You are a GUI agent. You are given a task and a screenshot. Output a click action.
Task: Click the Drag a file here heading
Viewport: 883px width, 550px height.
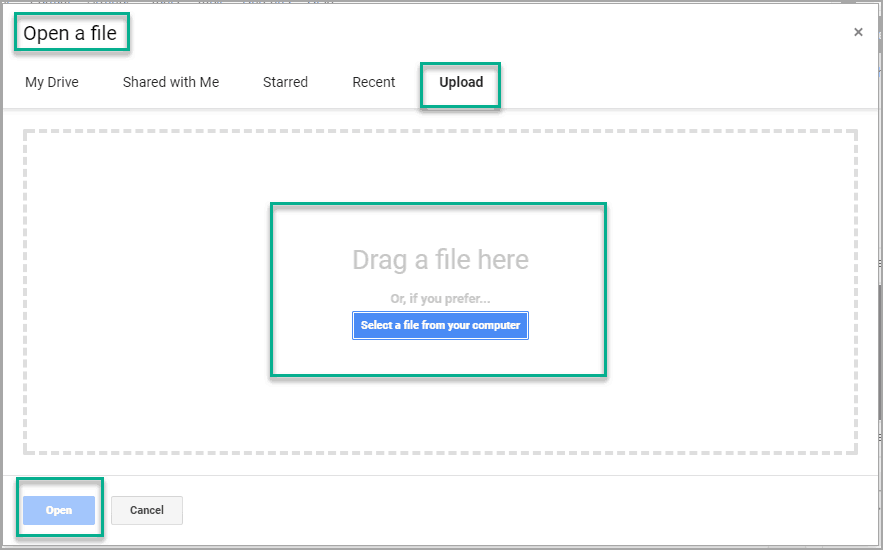[x=440, y=260]
